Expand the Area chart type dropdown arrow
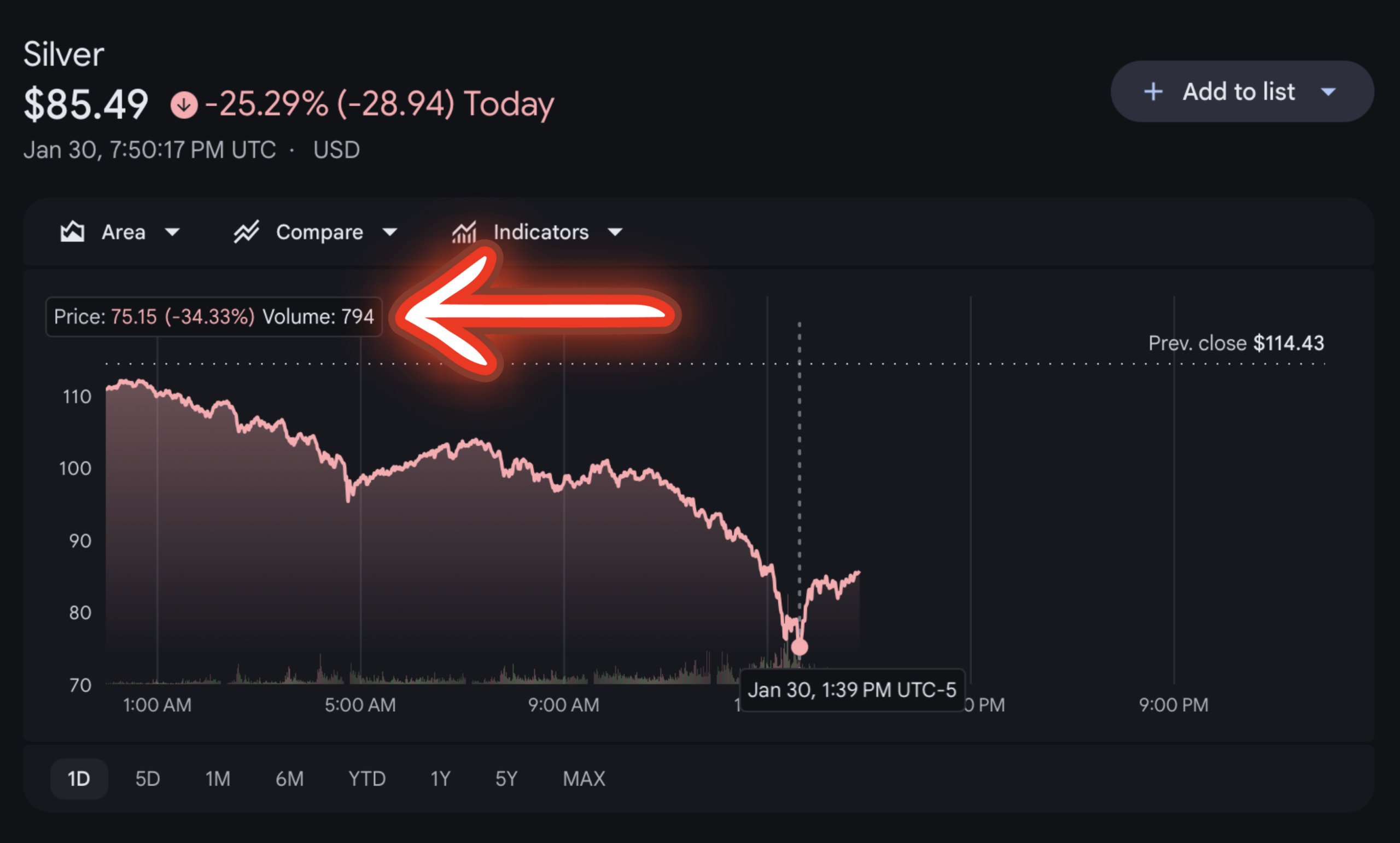 coord(172,232)
